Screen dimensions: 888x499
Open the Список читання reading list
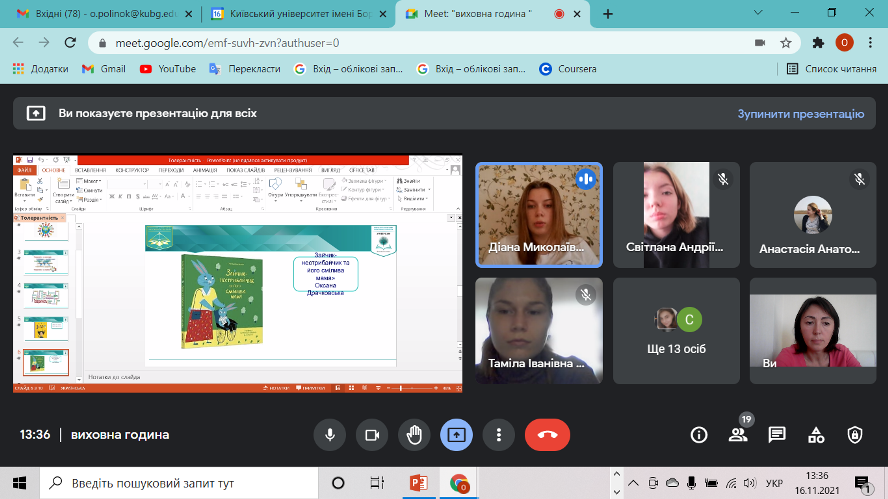pos(832,69)
